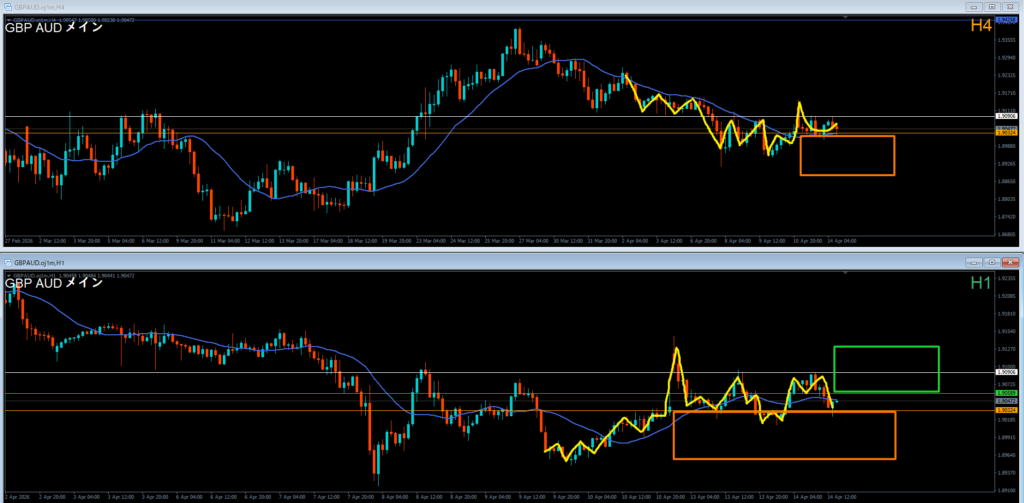
Task: Maximize the GBPAUD H4 chart window
Action: [x=993, y=7]
